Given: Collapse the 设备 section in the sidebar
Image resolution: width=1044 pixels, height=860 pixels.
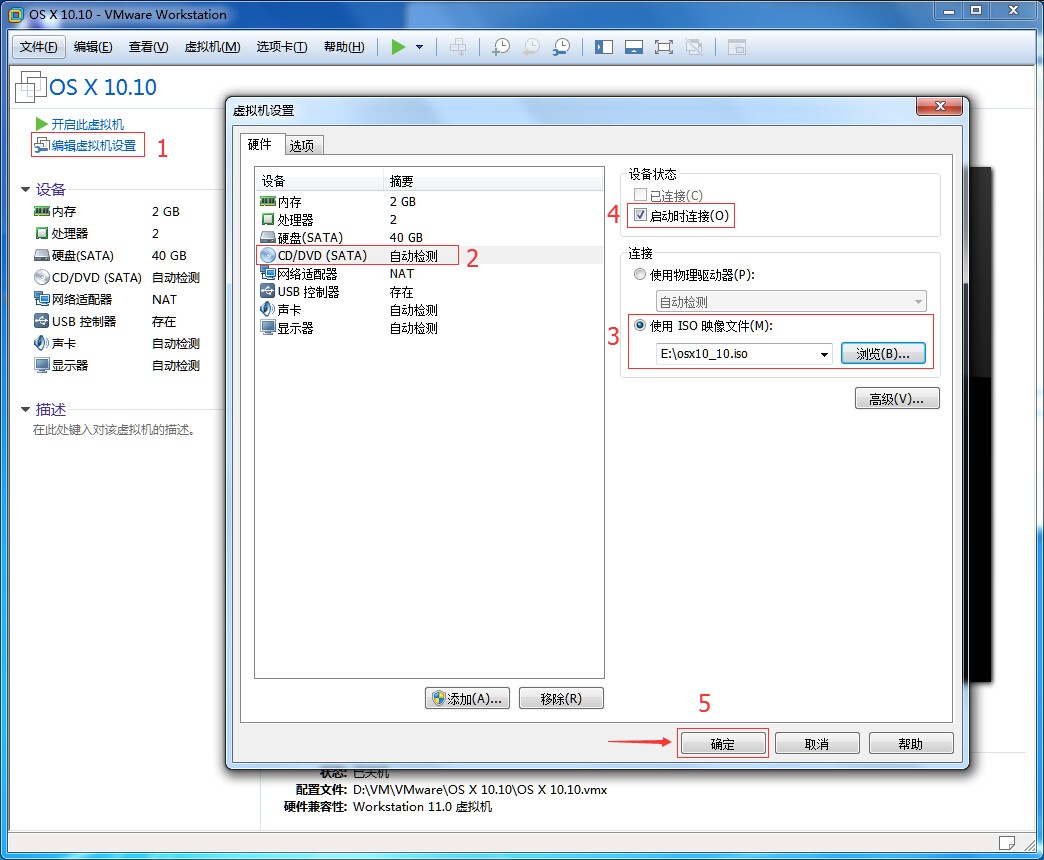Looking at the screenshot, I should [25, 189].
